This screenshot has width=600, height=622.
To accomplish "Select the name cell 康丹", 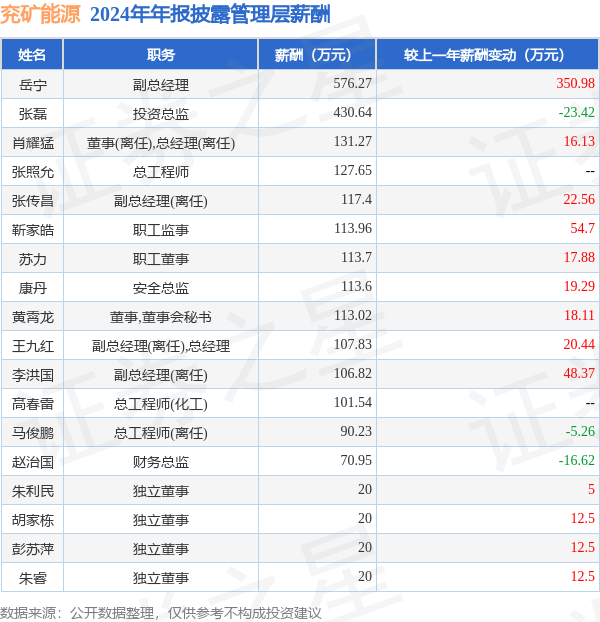I will (33, 288).
